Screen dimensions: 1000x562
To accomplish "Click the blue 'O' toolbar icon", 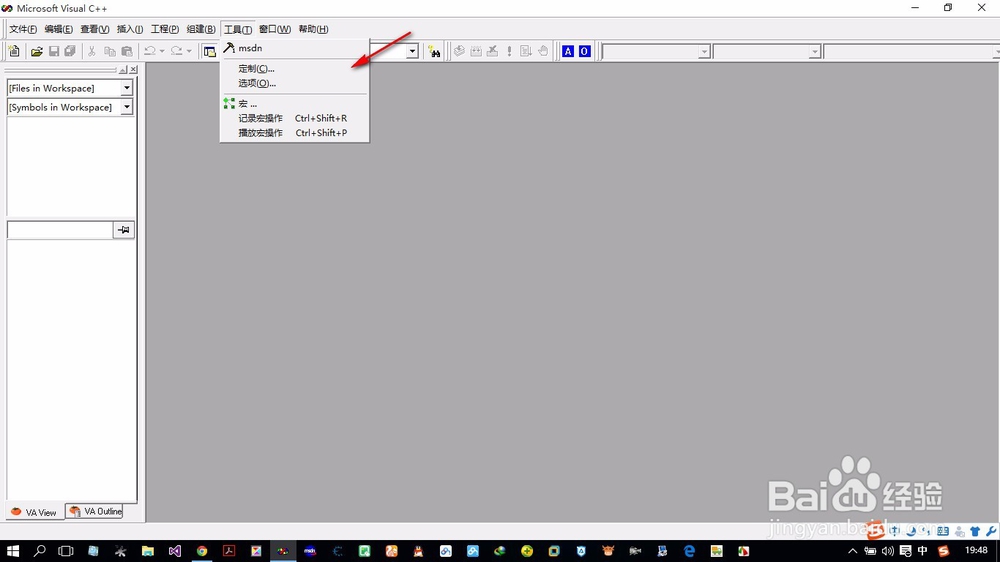I will point(584,51).
